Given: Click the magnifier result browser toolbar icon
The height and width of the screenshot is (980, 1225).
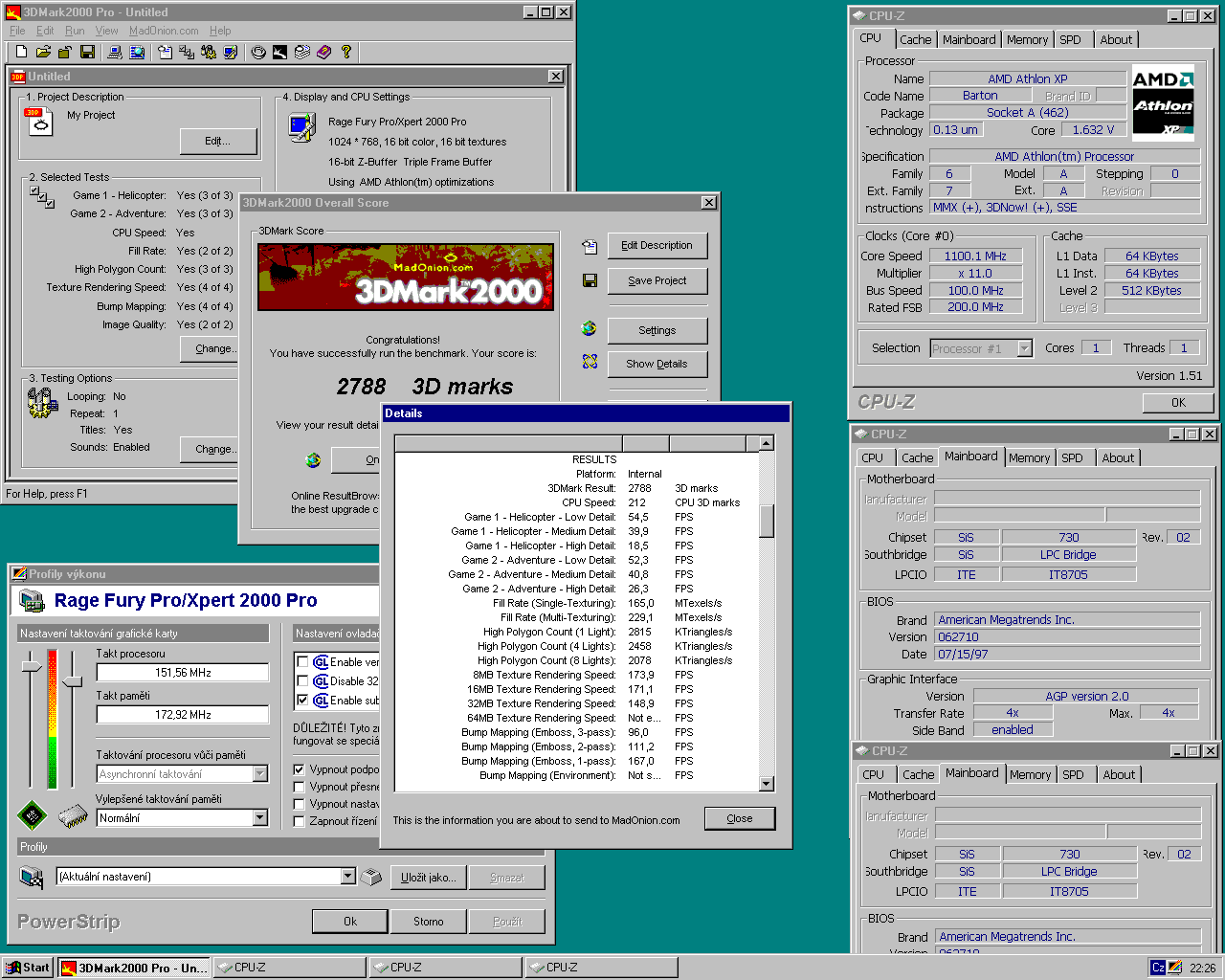Looking at the screenshot, I should (x=137, y=52).
